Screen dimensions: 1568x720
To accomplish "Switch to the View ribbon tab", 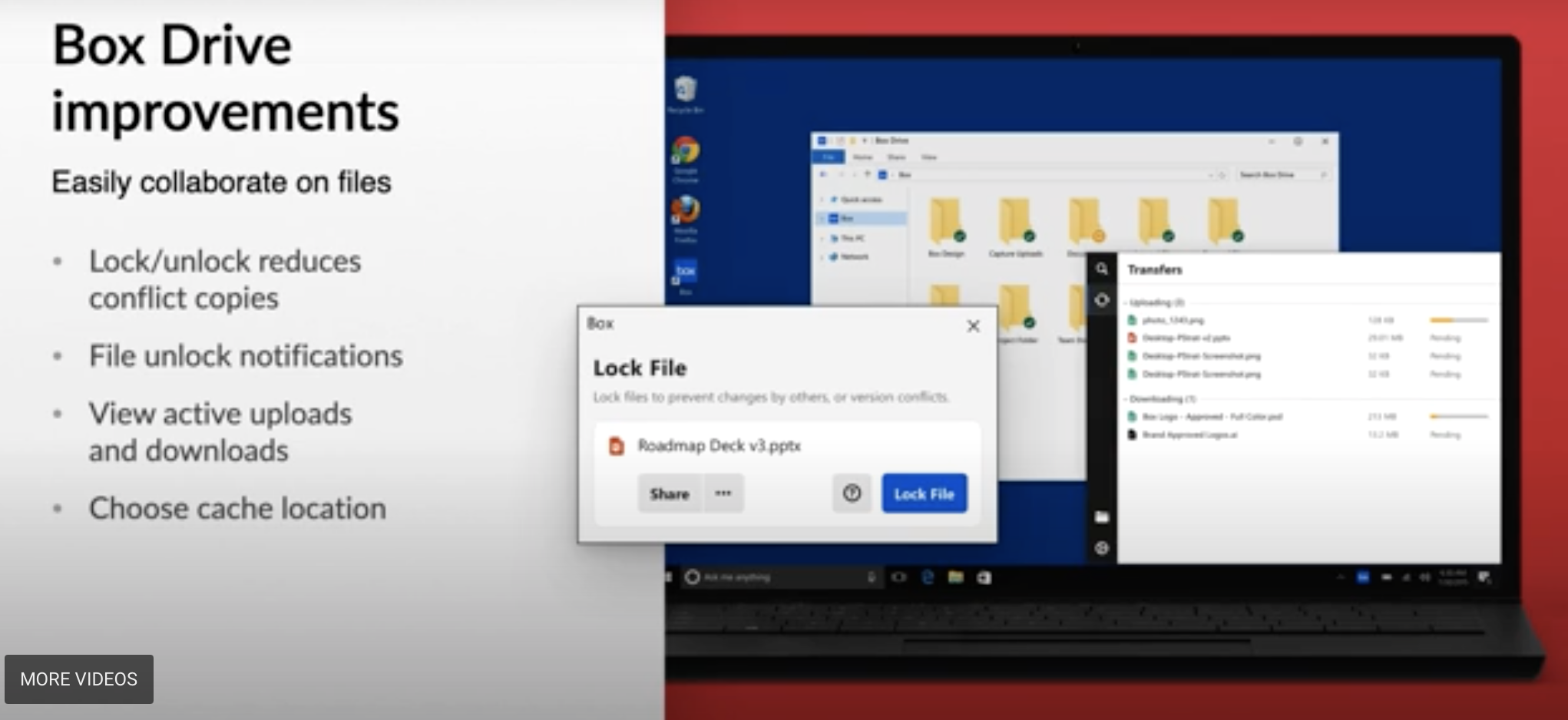I will (929, 157).
